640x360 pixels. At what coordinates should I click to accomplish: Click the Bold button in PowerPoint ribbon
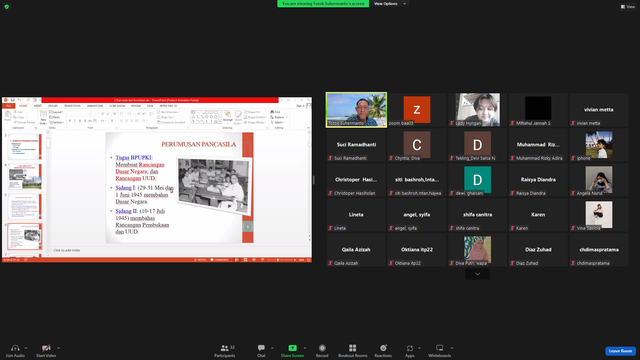coord(70,121)
